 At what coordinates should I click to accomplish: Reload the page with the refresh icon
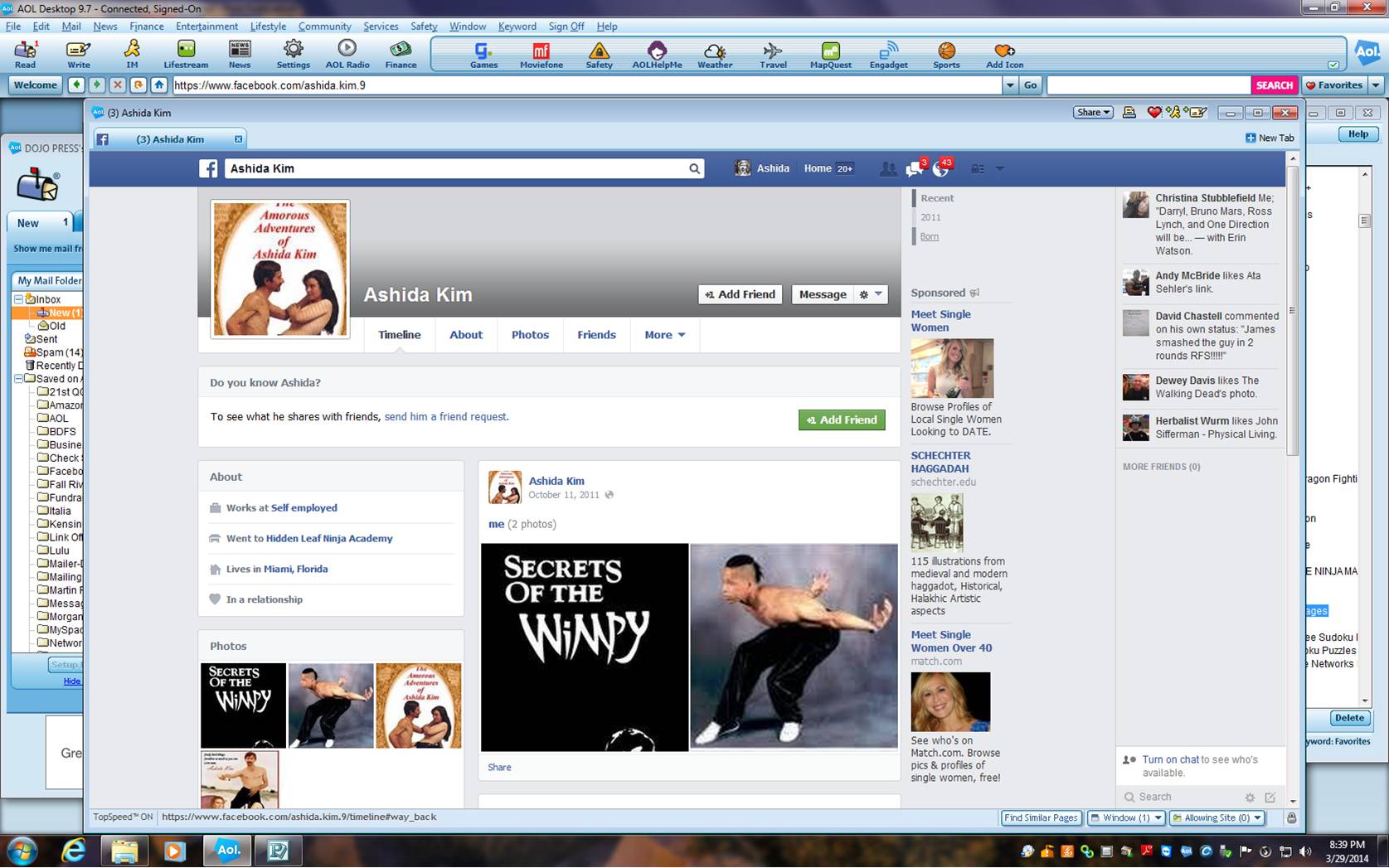[x=138, y=85]
